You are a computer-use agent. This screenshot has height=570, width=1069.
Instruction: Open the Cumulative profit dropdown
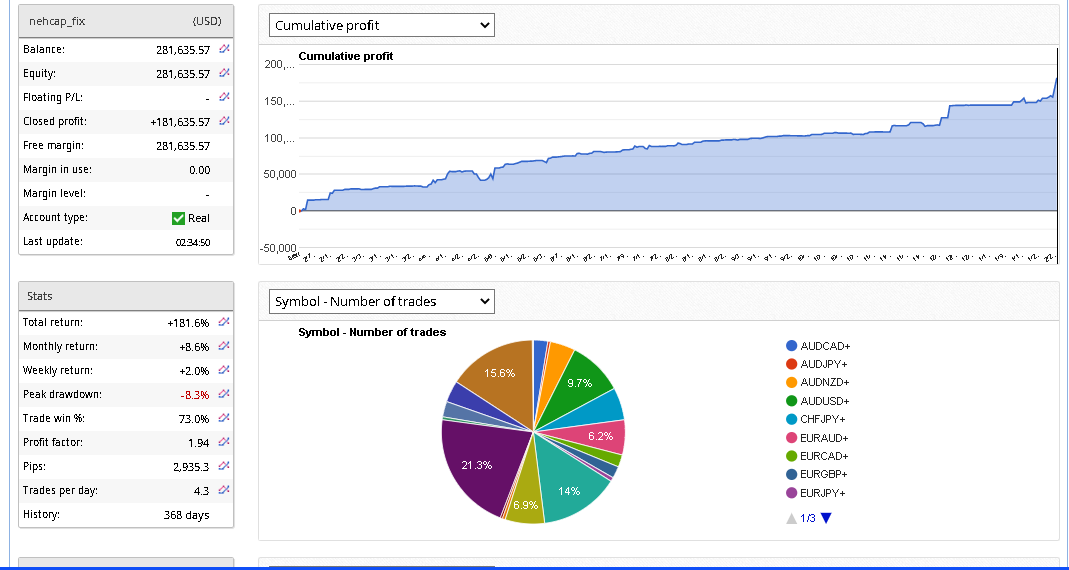click(382, 25)
